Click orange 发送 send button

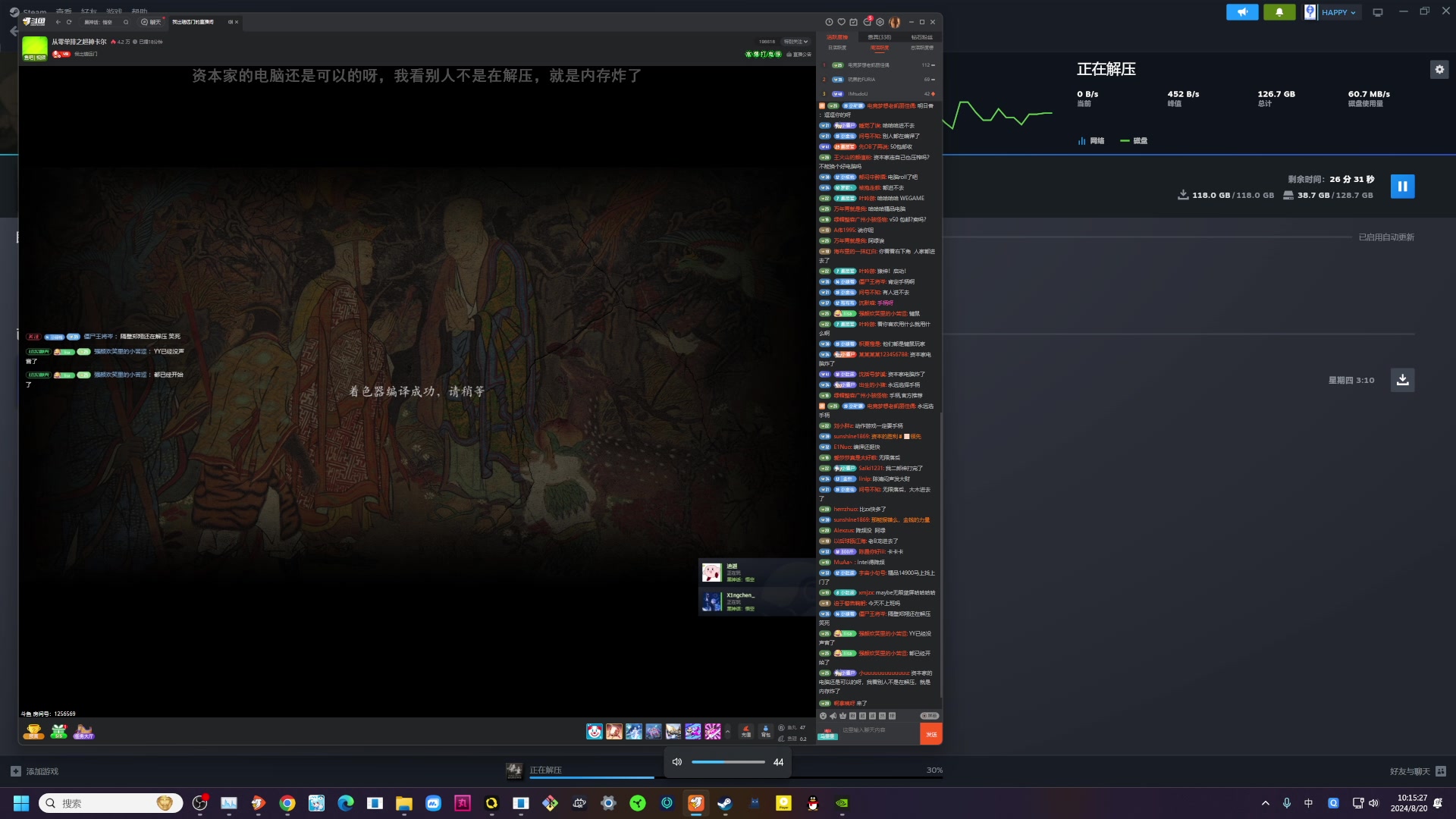(x=931, y=734)
